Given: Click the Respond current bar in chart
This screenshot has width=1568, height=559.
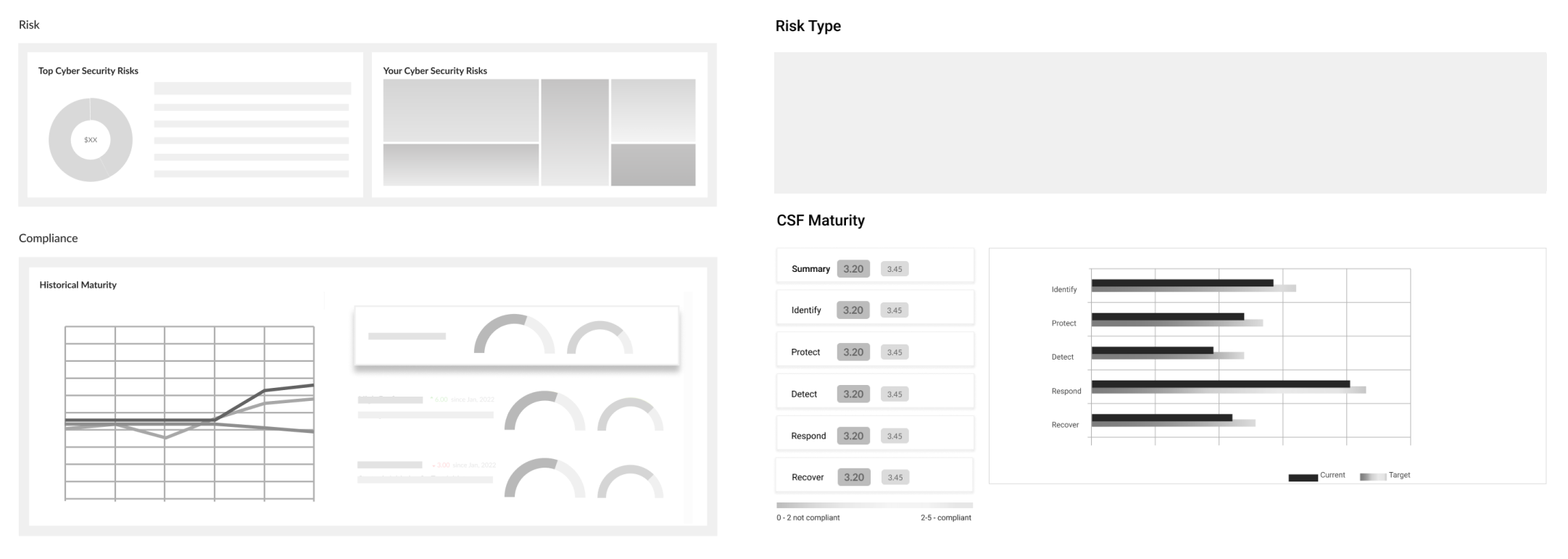Looking at the screenshot, I should pyautogui.click(x=1221, y=384).
